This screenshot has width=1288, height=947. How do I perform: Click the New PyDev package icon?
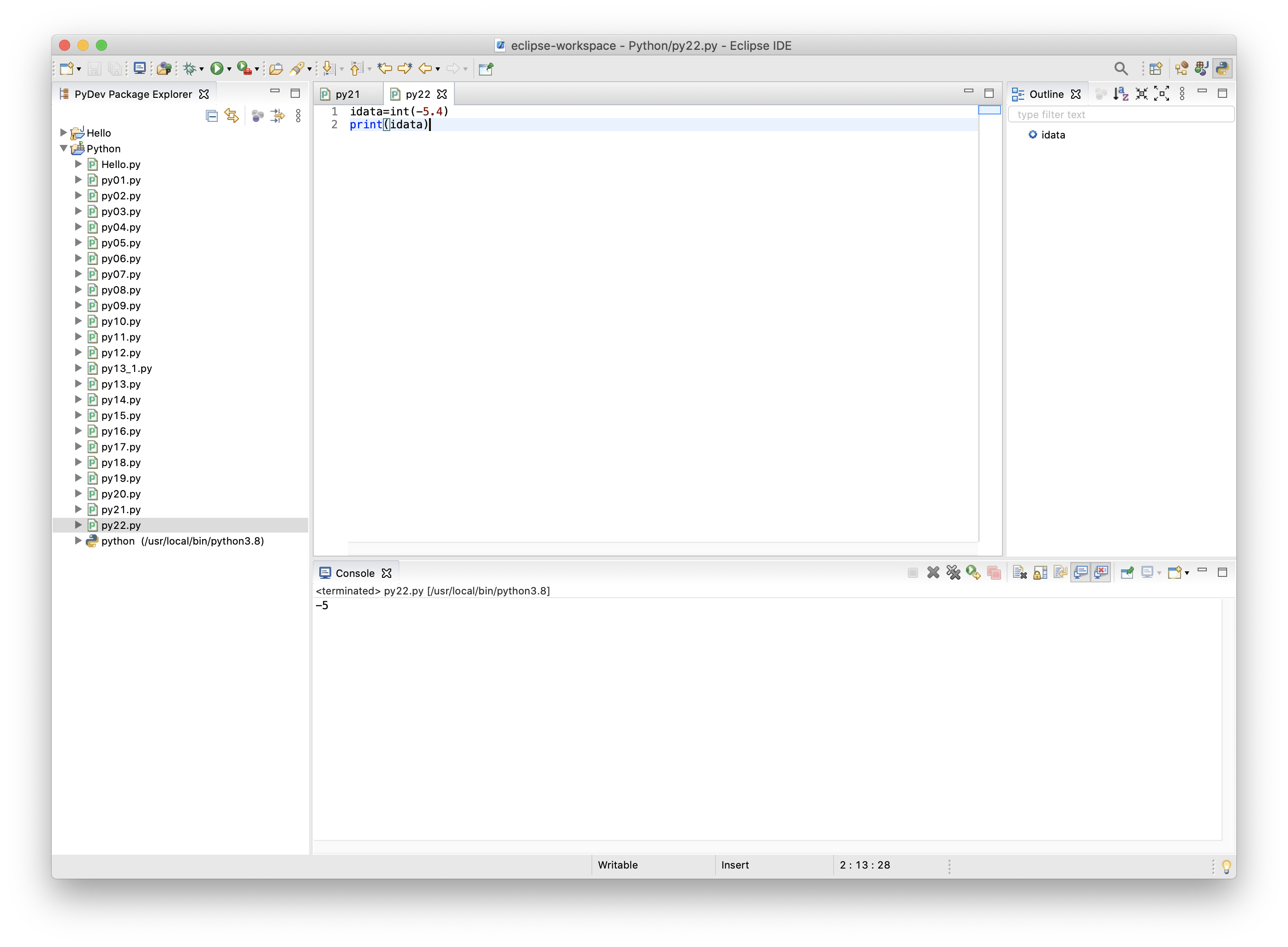(x=164, y=69)
